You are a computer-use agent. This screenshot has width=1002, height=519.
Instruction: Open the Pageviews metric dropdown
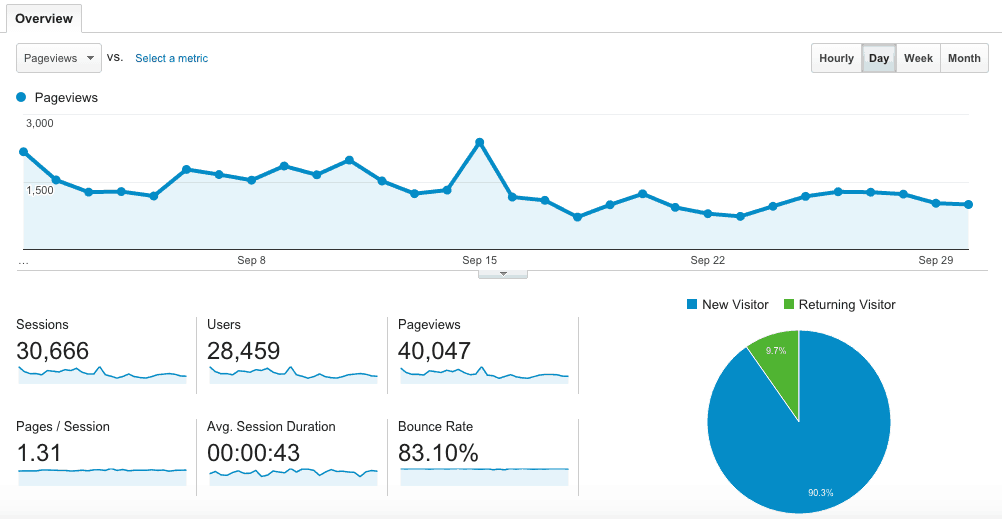click(x=59, y=58)
